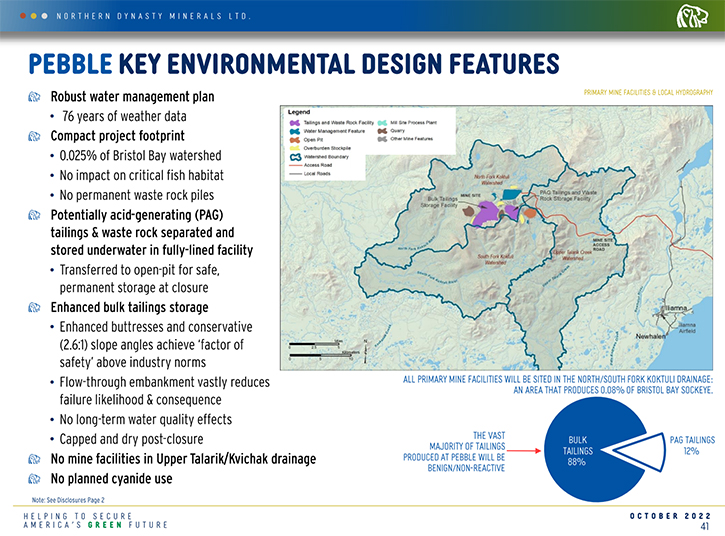The height and width of the screenshot is (536, 725).
Task: Click the yellow dot in the header
Action: (33, 16)
